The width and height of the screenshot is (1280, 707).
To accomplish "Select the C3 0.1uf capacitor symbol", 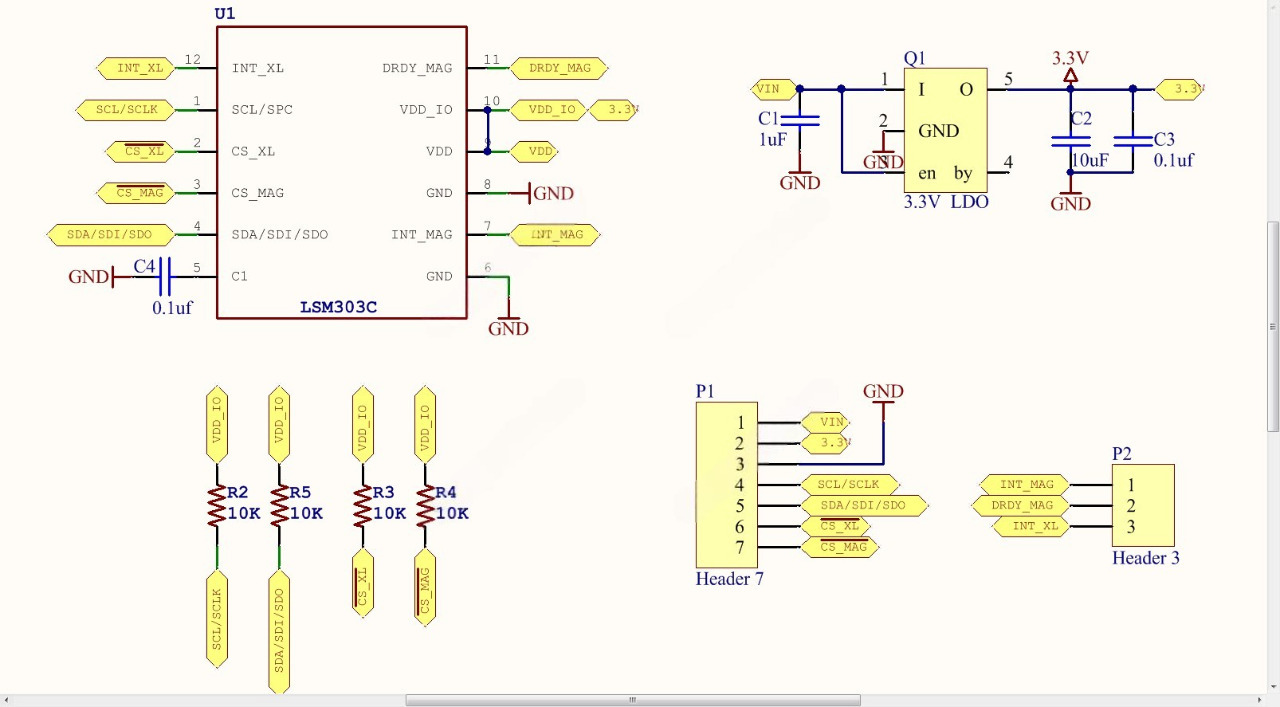I will point(1133,141).
